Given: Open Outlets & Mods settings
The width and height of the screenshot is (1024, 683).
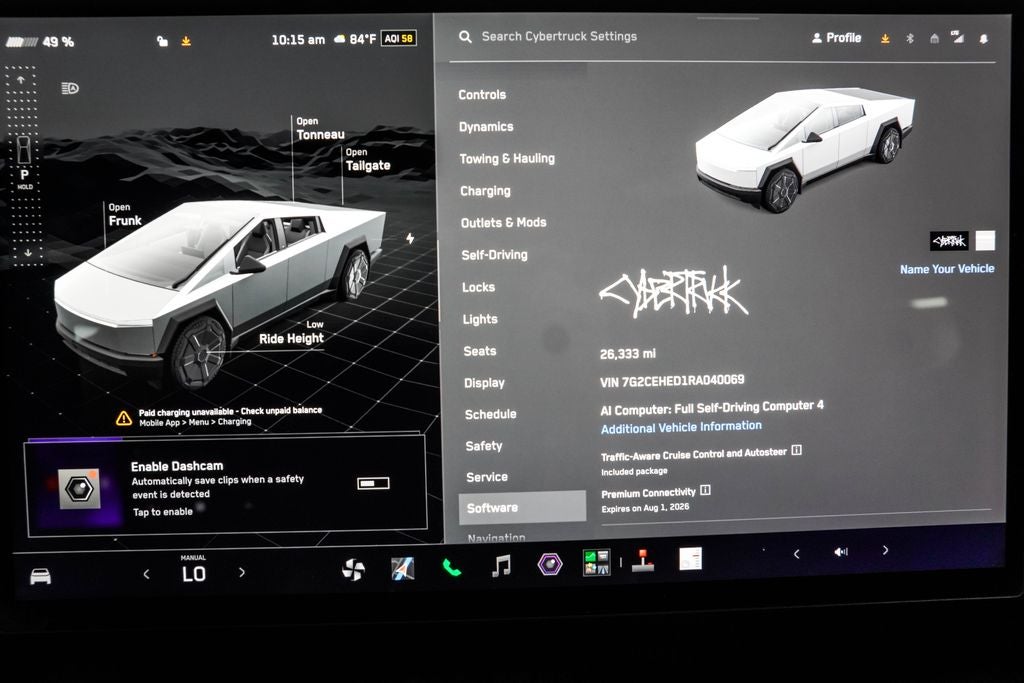Looking at the screenshot, I should click(504, 223).
